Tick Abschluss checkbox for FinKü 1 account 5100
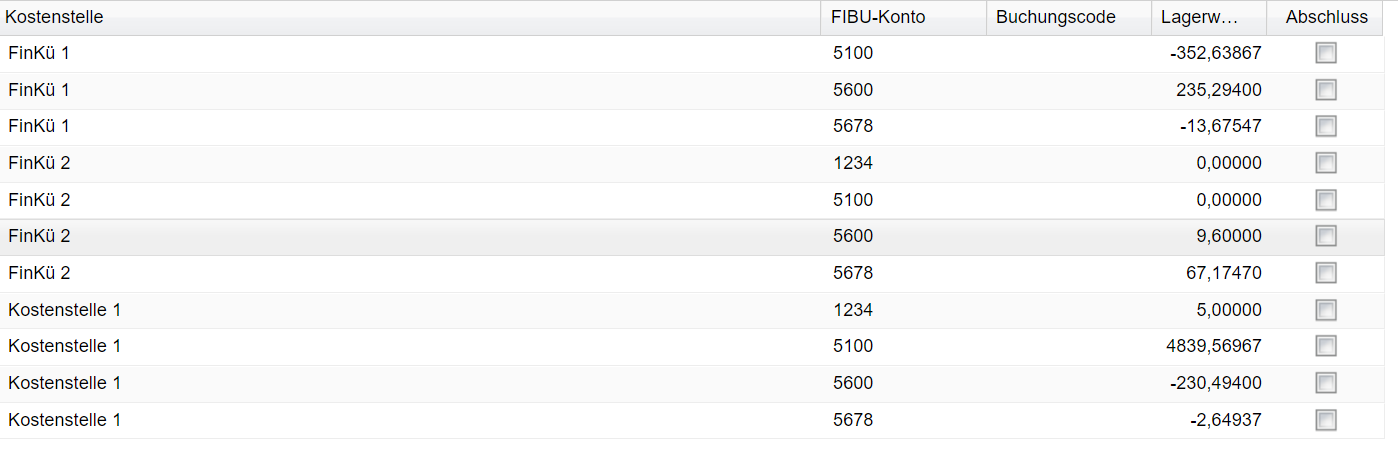This screenshot has height=456, width=1398. click(x=1326, y=54)
